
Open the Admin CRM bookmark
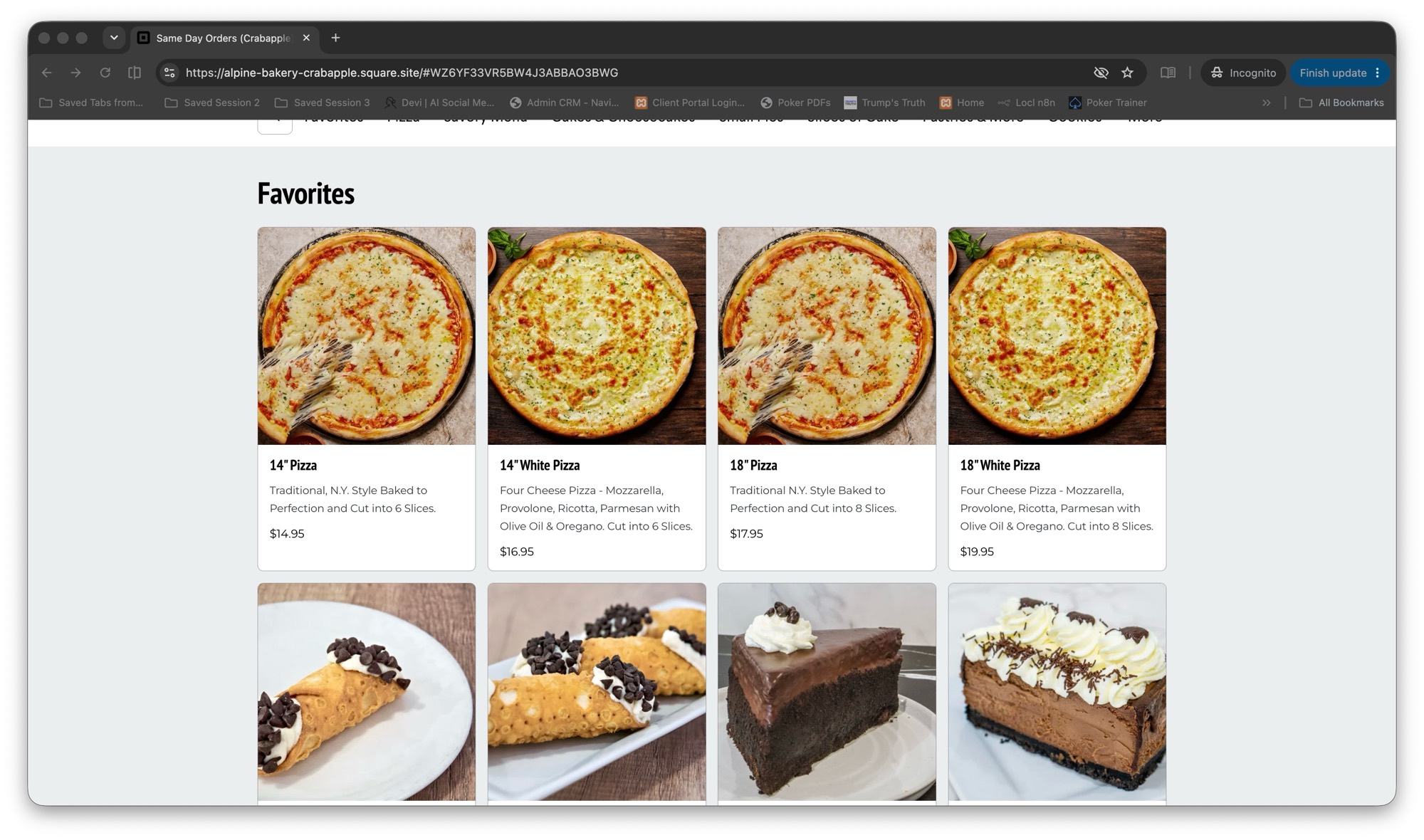[x=565, y=103]
